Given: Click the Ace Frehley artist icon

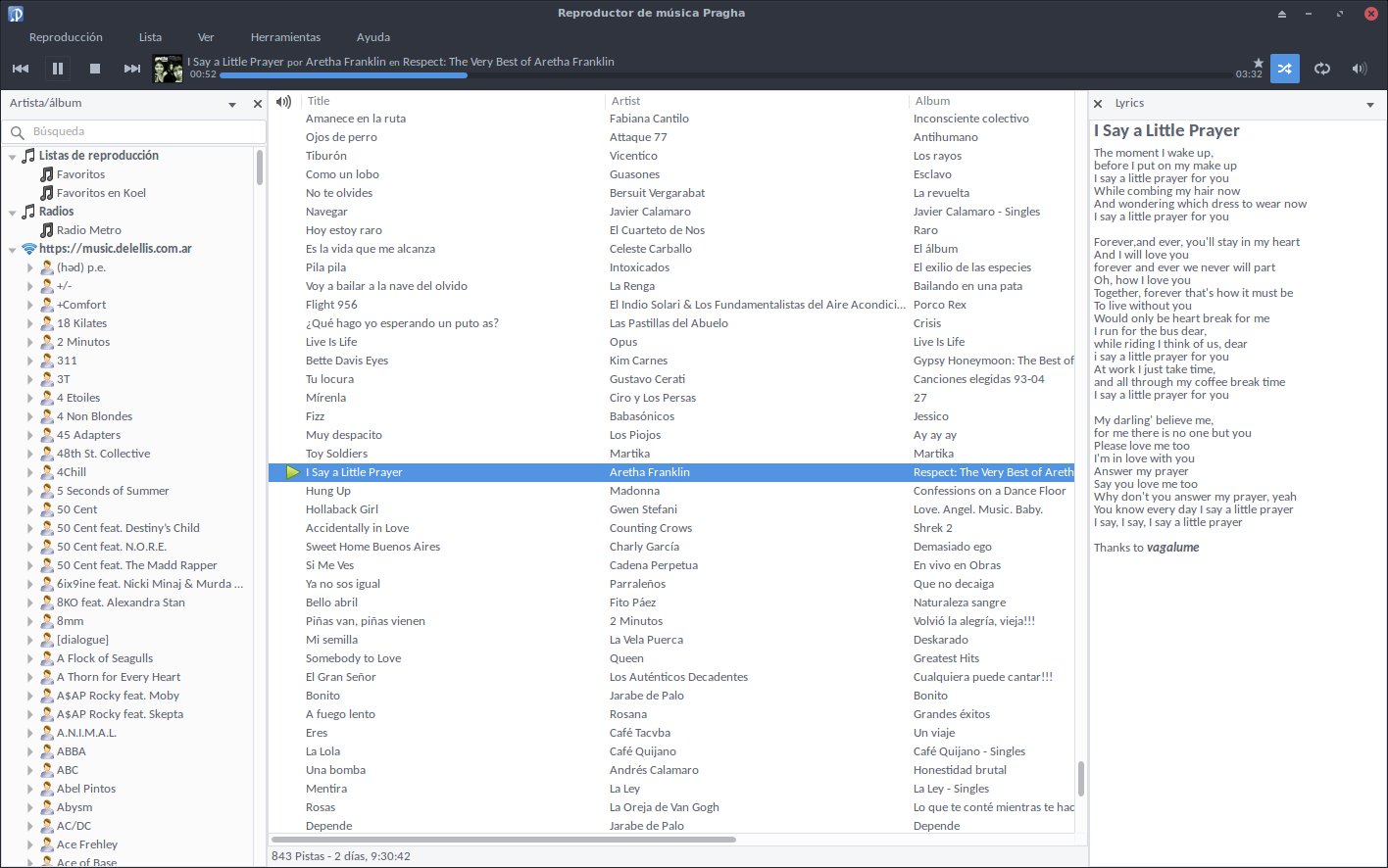Looking at the screenshot, I should point(46,844).
